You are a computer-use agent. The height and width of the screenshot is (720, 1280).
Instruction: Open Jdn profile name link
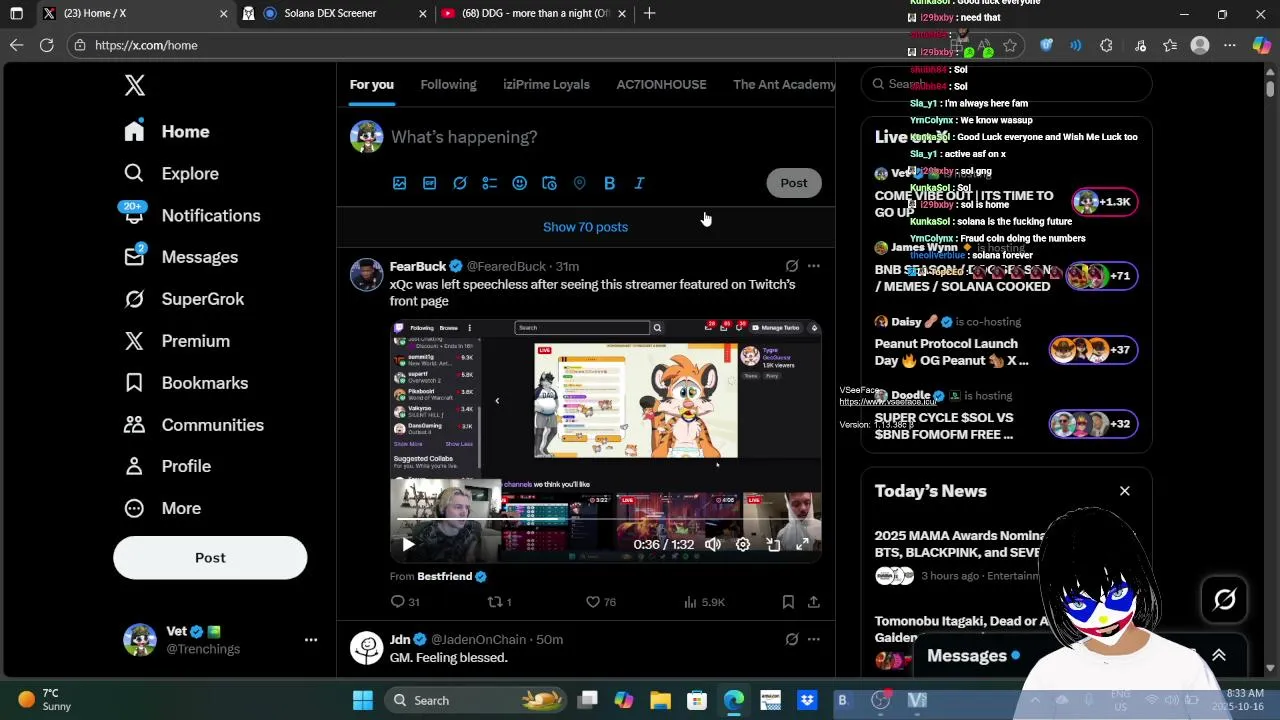(400, 639)
